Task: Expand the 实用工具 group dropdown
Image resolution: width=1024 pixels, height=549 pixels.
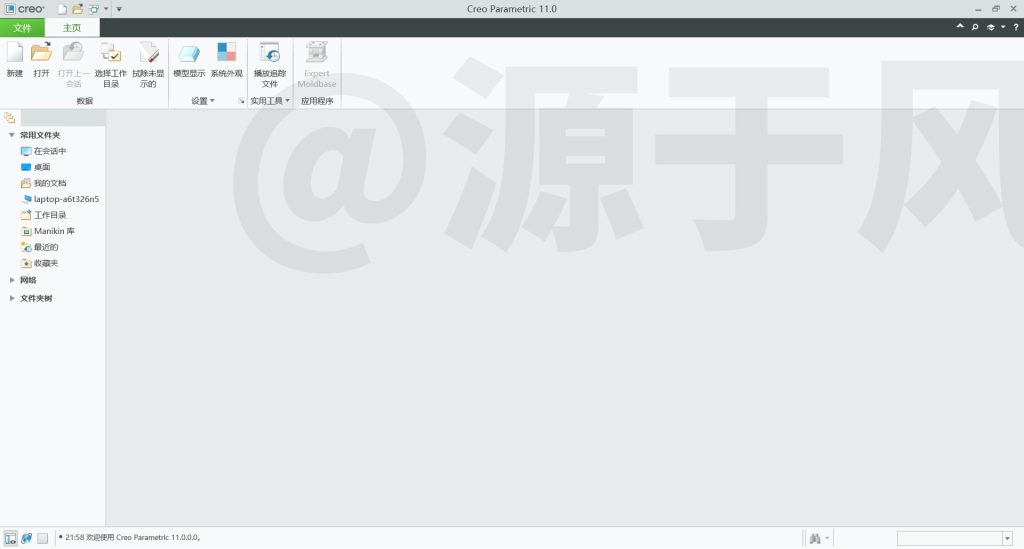Action: click(270, 101)
